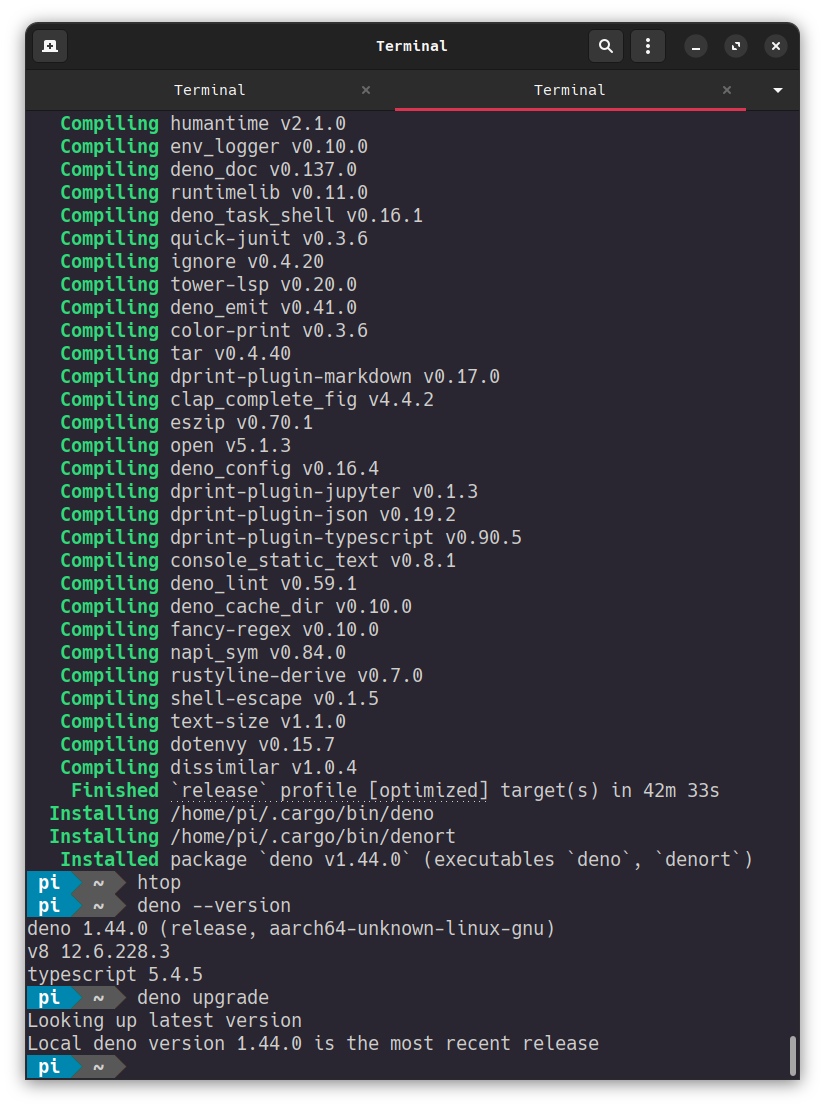Close the active second Terminal tab

727,90
